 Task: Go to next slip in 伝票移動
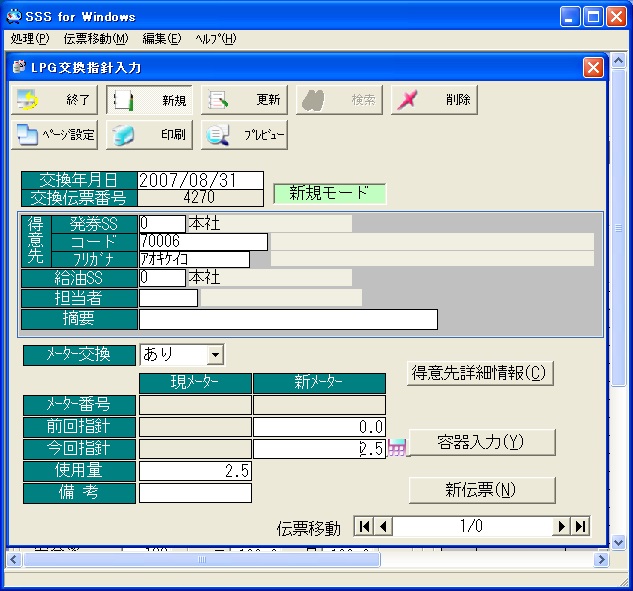click(x=562, y=527)
